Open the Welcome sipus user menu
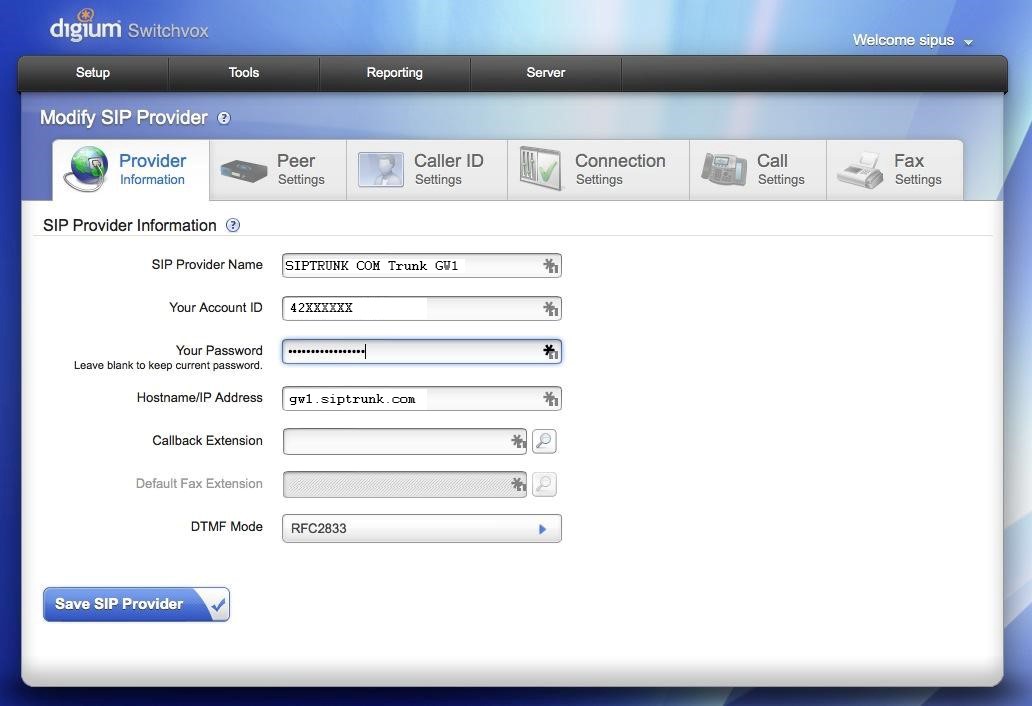 [912, 40]
